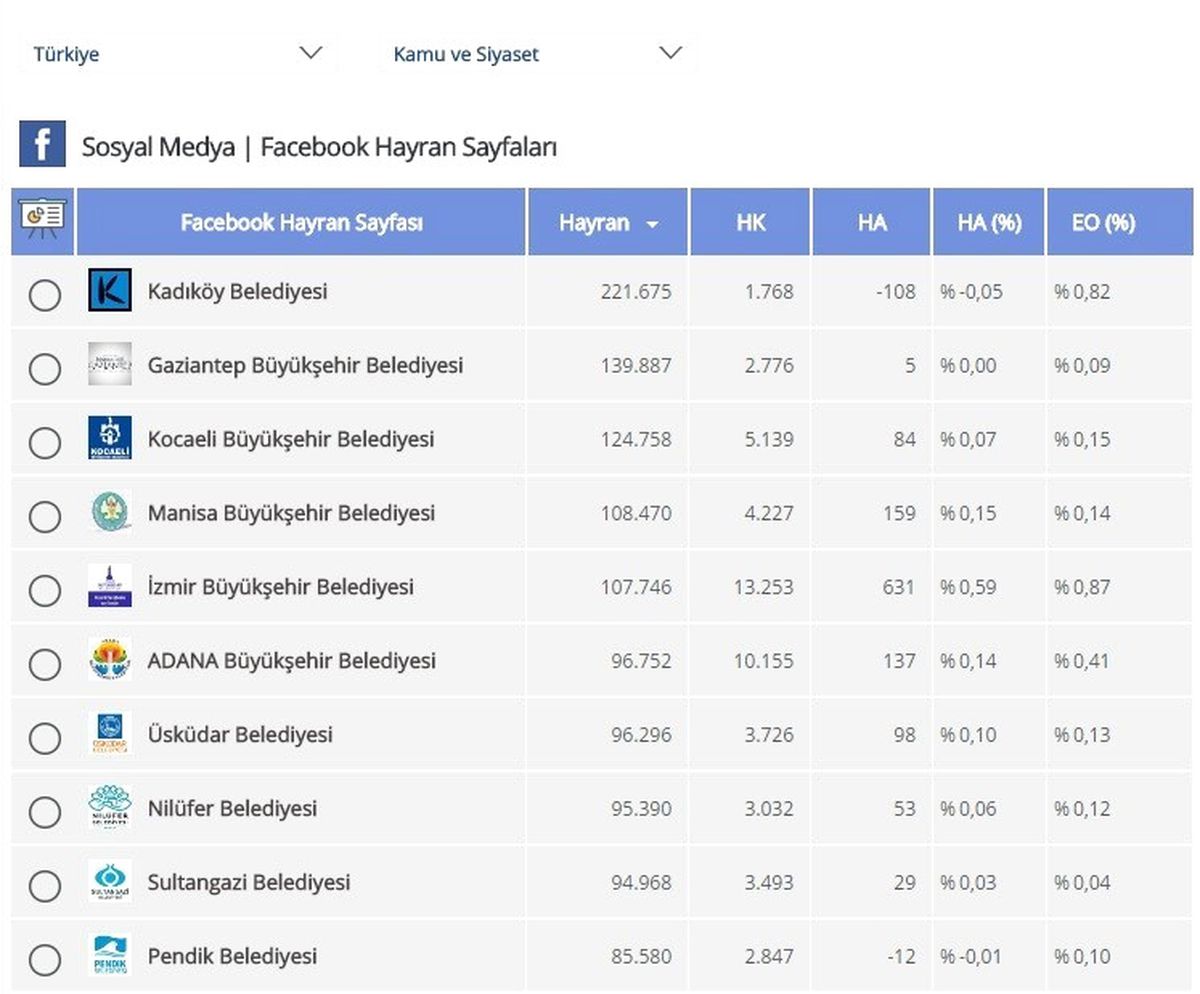The width and height of the screenshot is (1200, 994).
Task: Open Kocaeli Büyükşehir Belediyesi page link
Action: pyautogui.click(x=291, y=440)
